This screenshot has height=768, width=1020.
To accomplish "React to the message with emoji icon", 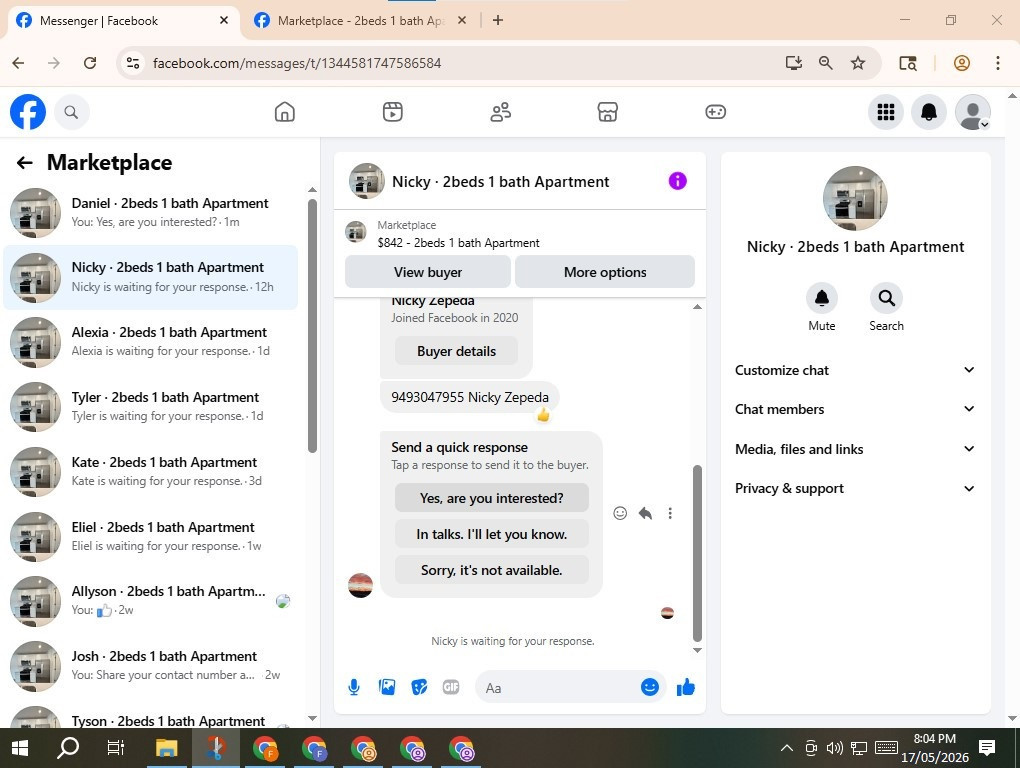I will pyautogui.click(x=620, y=513).
